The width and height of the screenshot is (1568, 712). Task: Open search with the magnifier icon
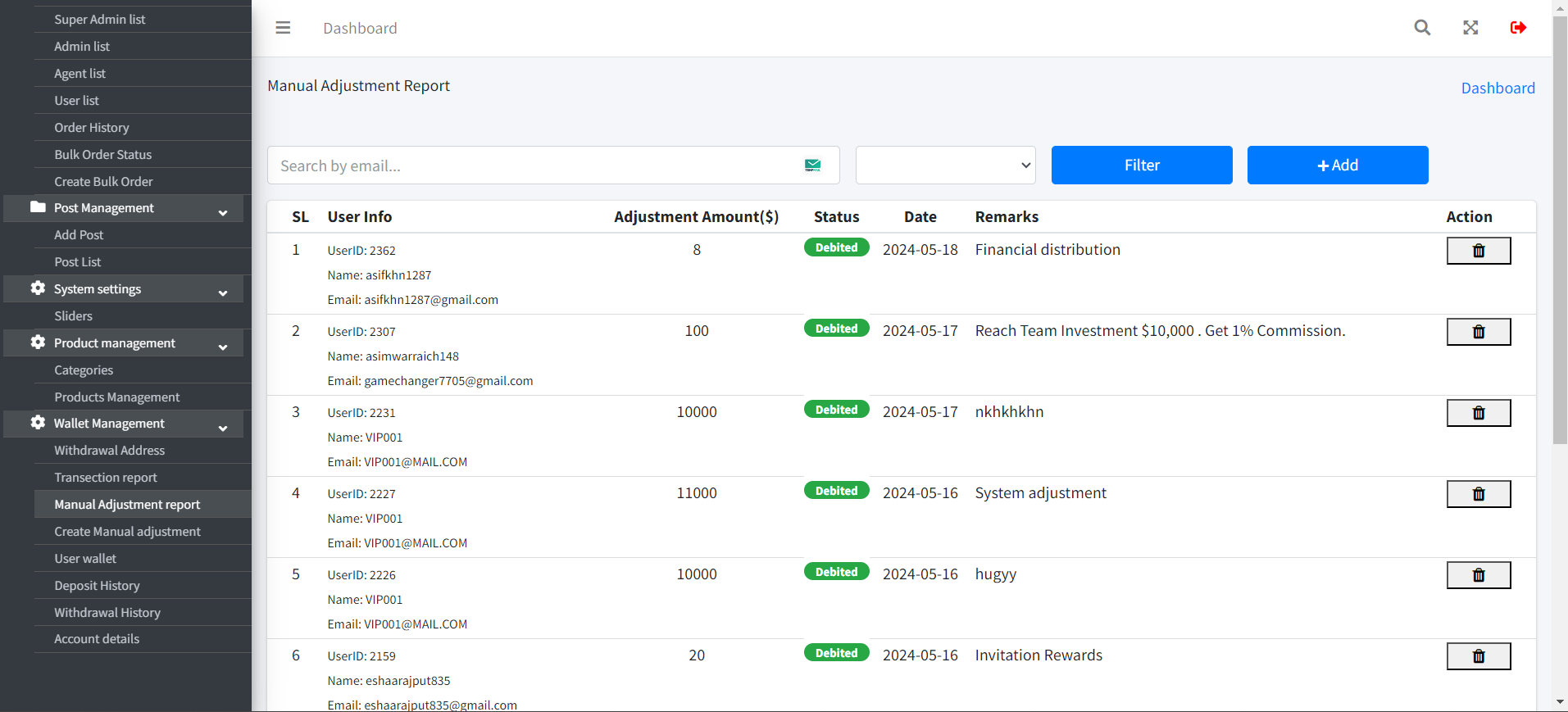(x=1422, y=28)
